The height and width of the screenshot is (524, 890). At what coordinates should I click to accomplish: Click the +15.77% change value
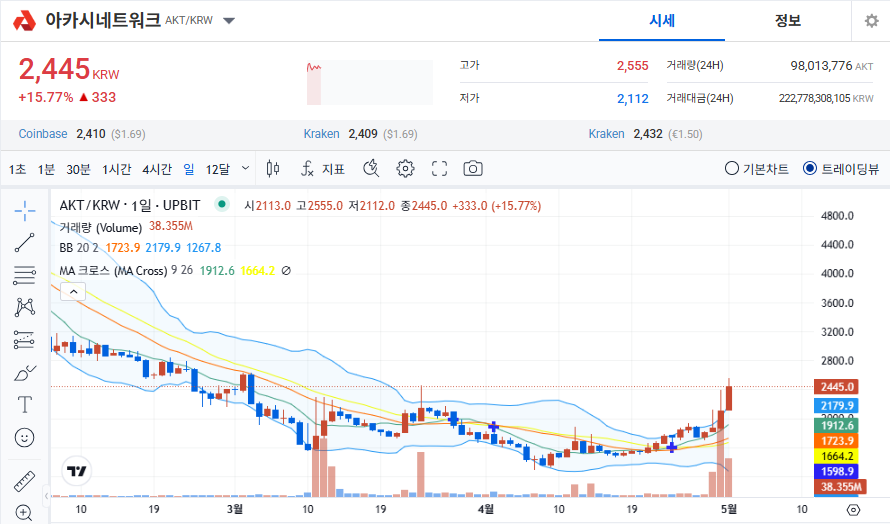[x=45, y=97]
